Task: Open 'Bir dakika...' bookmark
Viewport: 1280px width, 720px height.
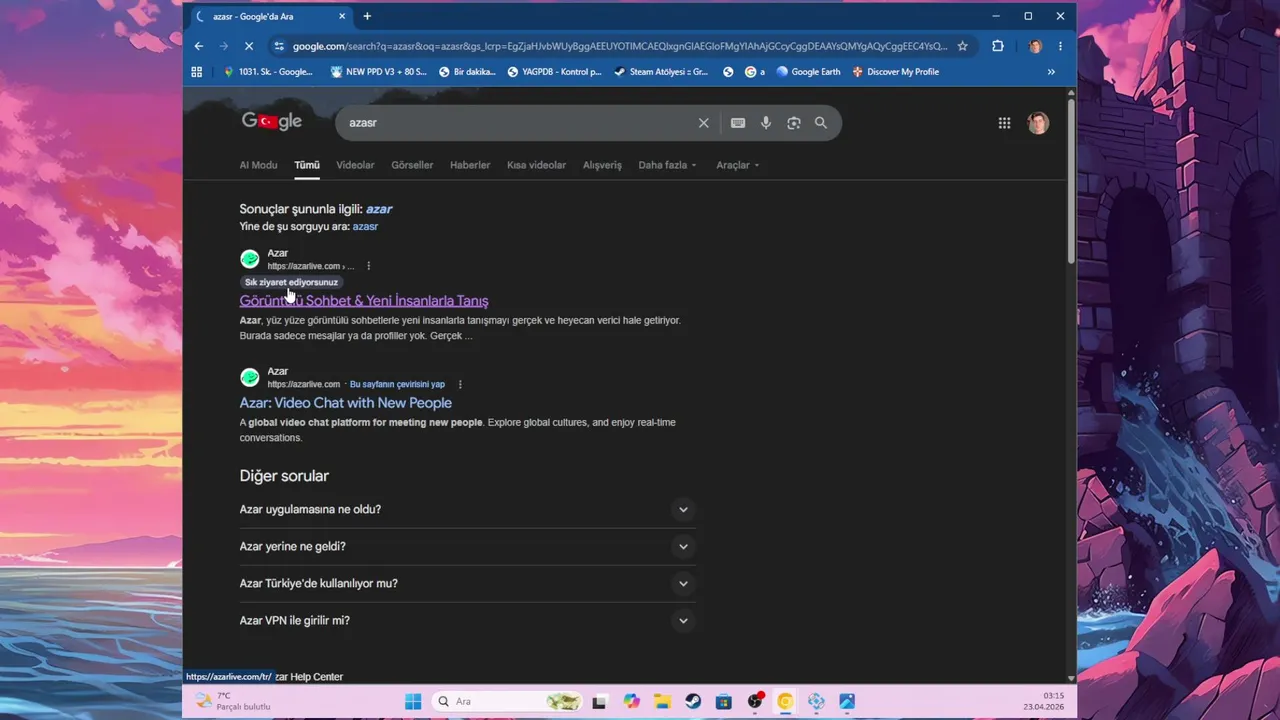Action: 467,72
